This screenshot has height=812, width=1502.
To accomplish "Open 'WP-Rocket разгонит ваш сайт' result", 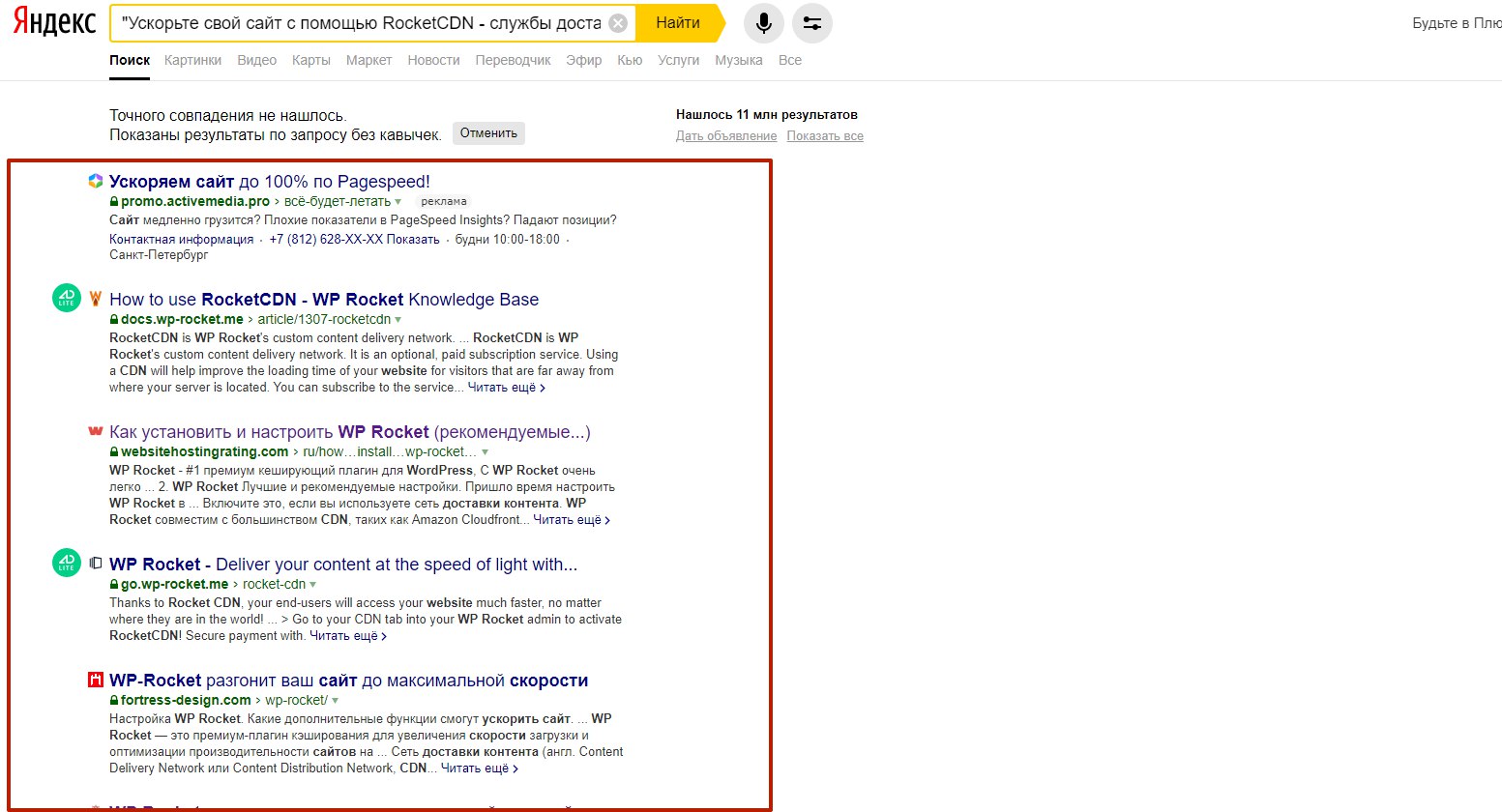I will [349, 681].
